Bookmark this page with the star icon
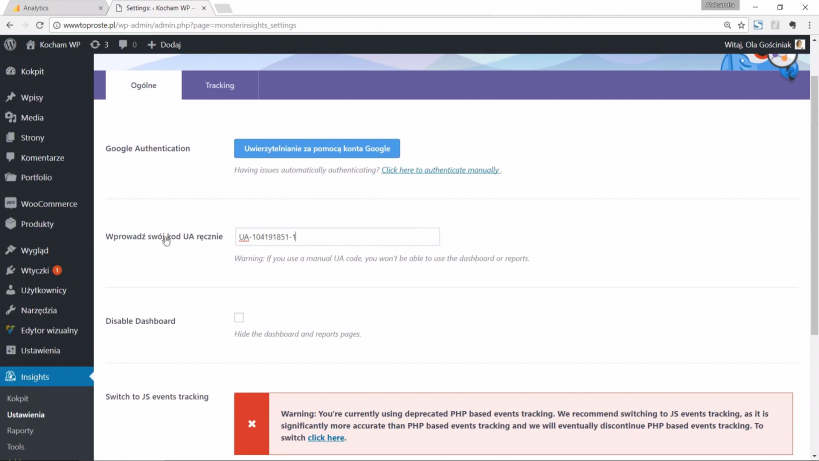The width and height of the screenshot is (819, 461). coord(741,25)
